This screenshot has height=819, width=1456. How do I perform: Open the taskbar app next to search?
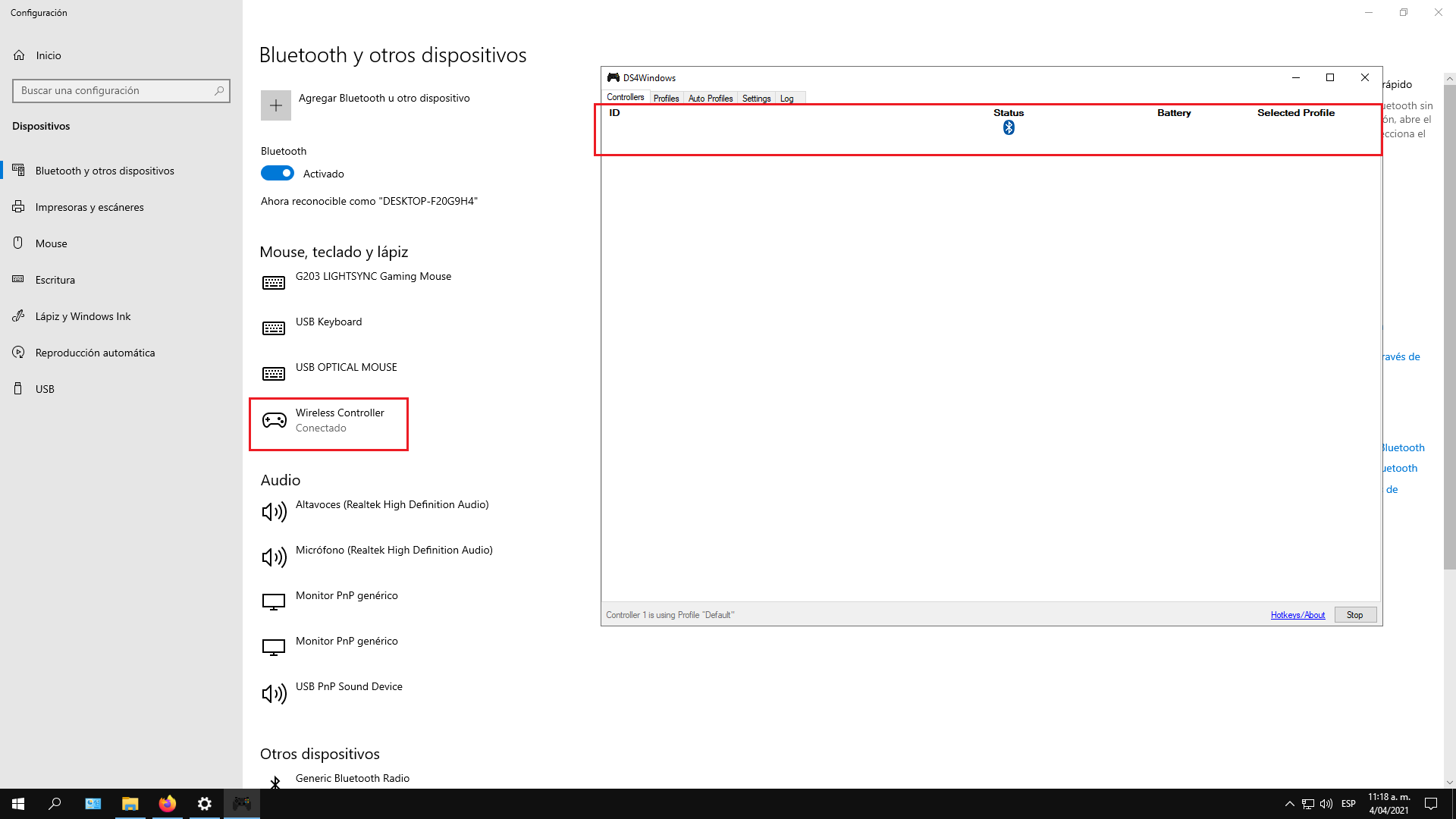93,804
